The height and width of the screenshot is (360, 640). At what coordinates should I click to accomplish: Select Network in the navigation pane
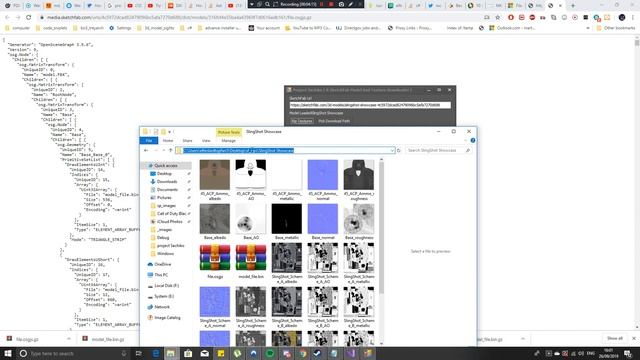[x=162, y=307]
